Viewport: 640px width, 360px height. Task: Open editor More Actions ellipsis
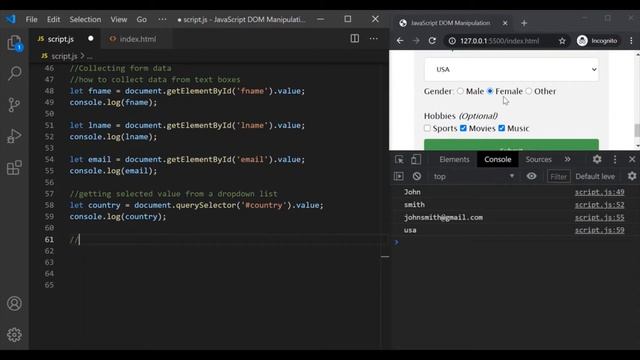373,38
